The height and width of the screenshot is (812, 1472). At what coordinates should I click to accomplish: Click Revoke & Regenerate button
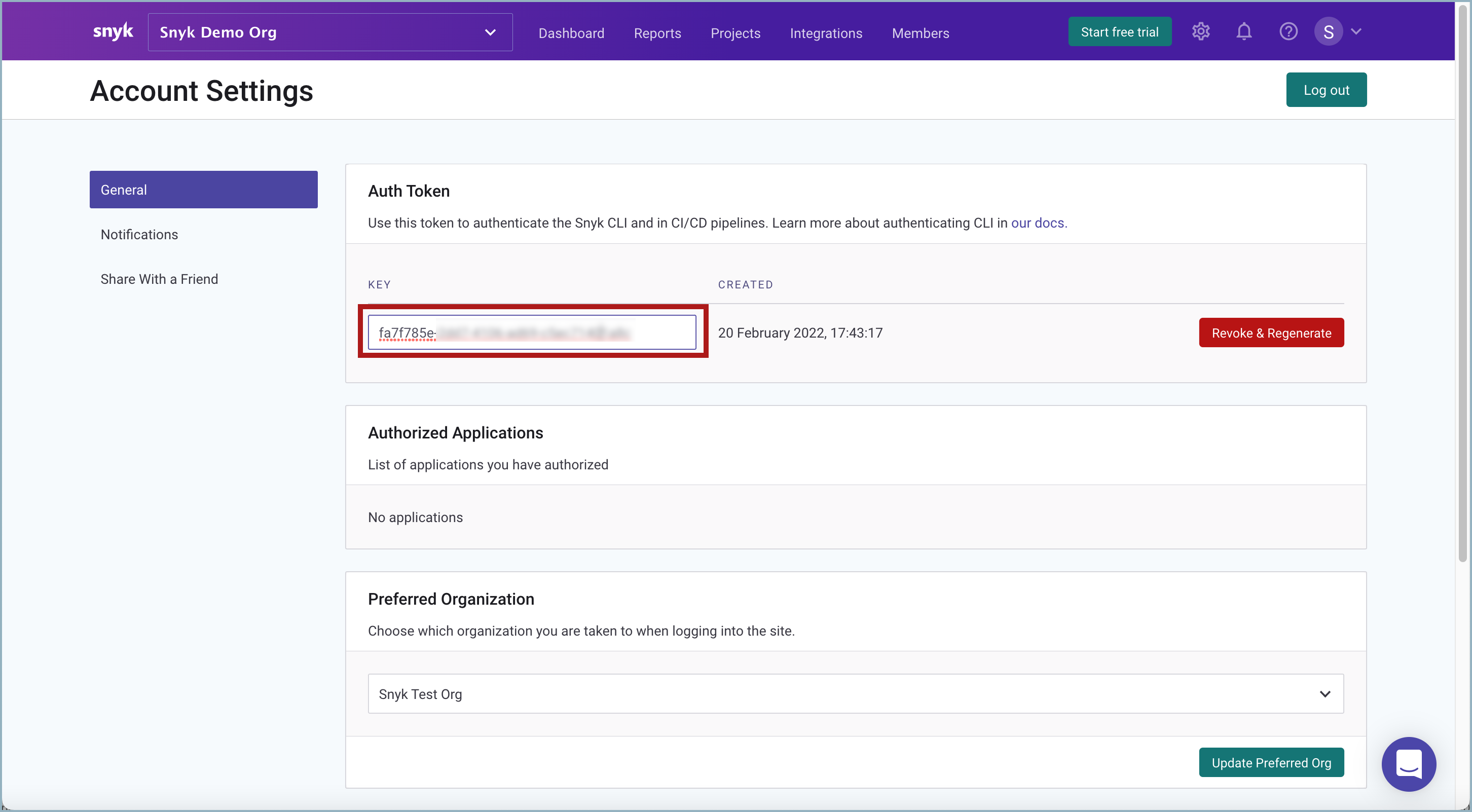point(1271,333)
